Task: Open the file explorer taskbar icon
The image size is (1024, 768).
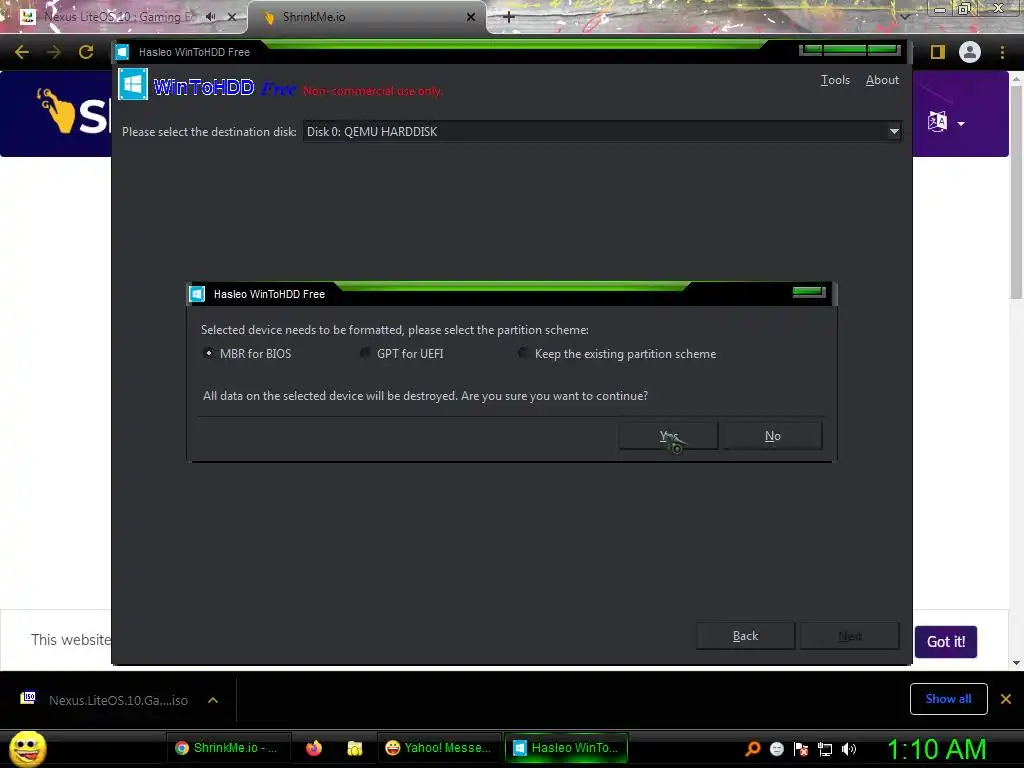Action: click(355, 748)
